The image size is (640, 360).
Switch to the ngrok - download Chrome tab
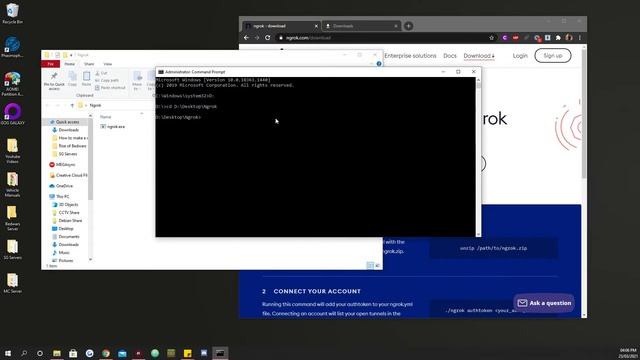coord(281,26)
